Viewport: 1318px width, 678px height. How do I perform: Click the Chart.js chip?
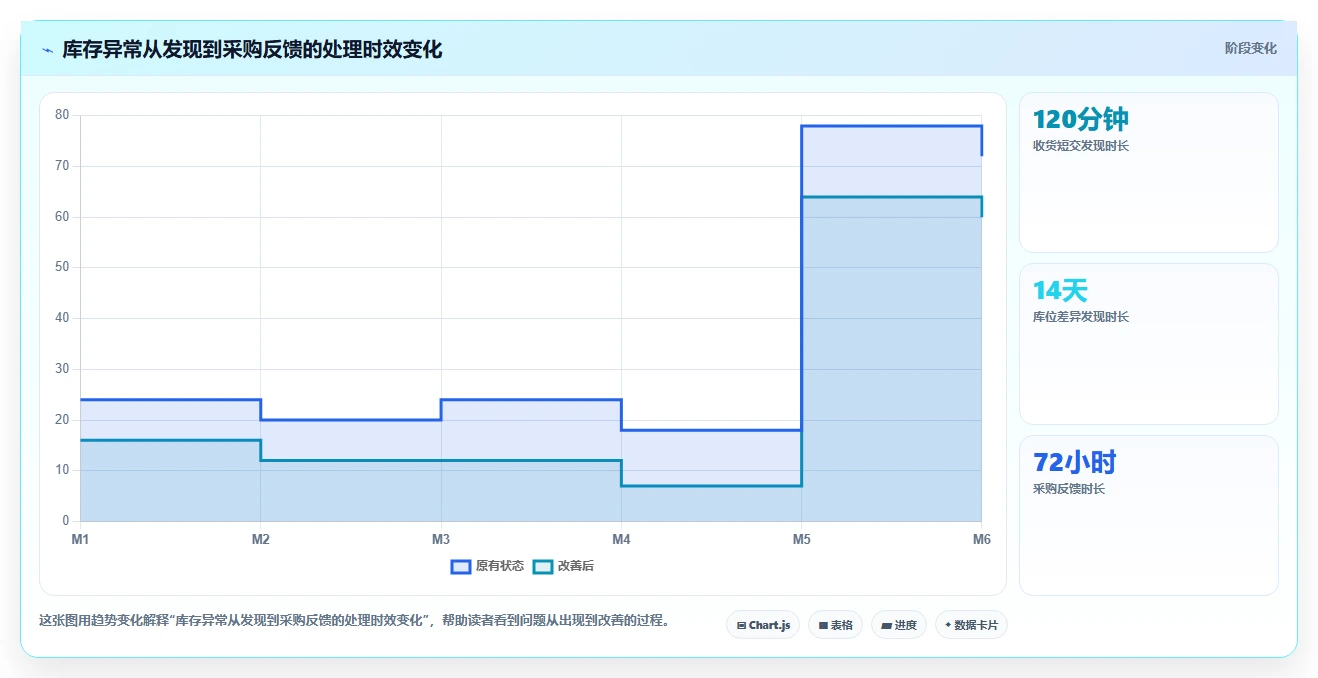pyautogui.click(x=763, y=625)
